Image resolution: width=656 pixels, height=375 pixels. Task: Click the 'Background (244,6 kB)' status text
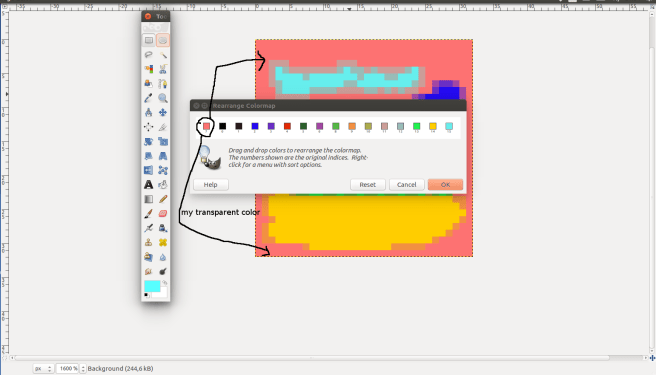pyautogui.click(x=120, y=369)
